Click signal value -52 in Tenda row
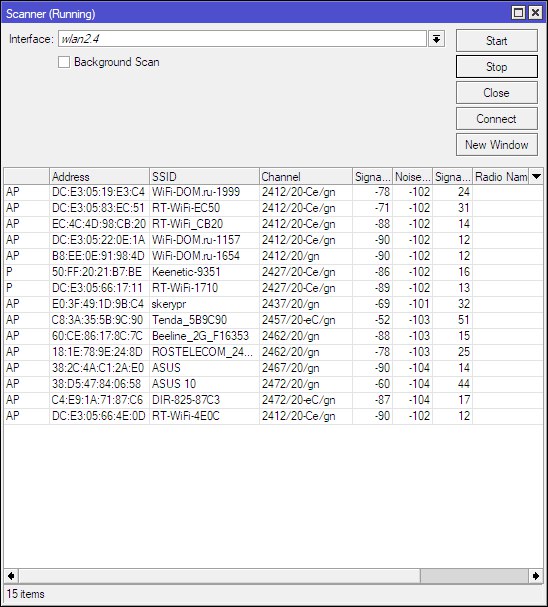 pyautogui.click(x=382, y=320)
